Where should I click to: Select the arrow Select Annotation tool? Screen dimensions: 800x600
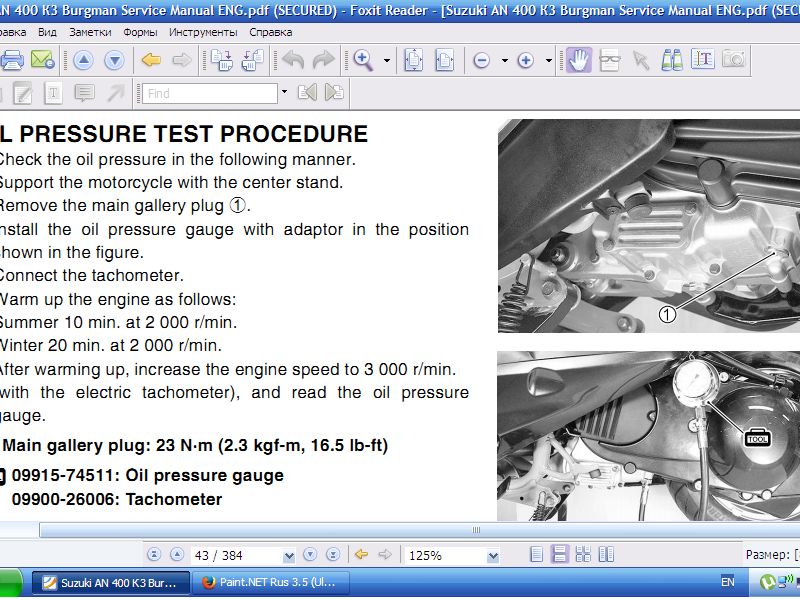[x=641, y=60]
